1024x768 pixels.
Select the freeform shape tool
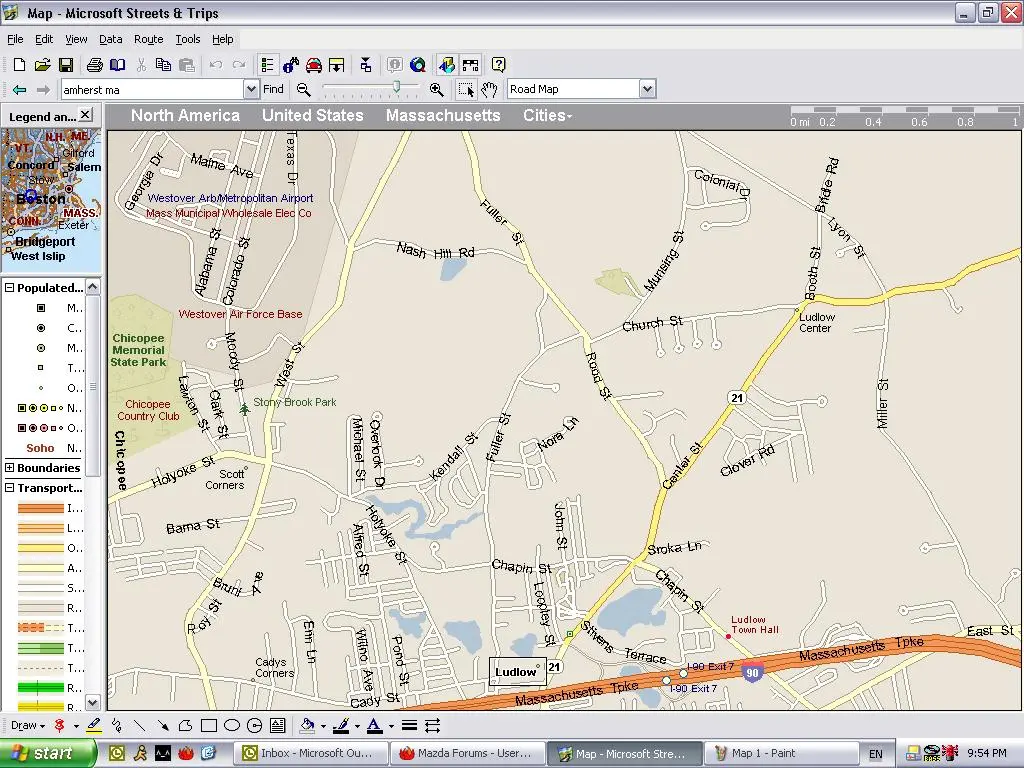pos(186,725)
